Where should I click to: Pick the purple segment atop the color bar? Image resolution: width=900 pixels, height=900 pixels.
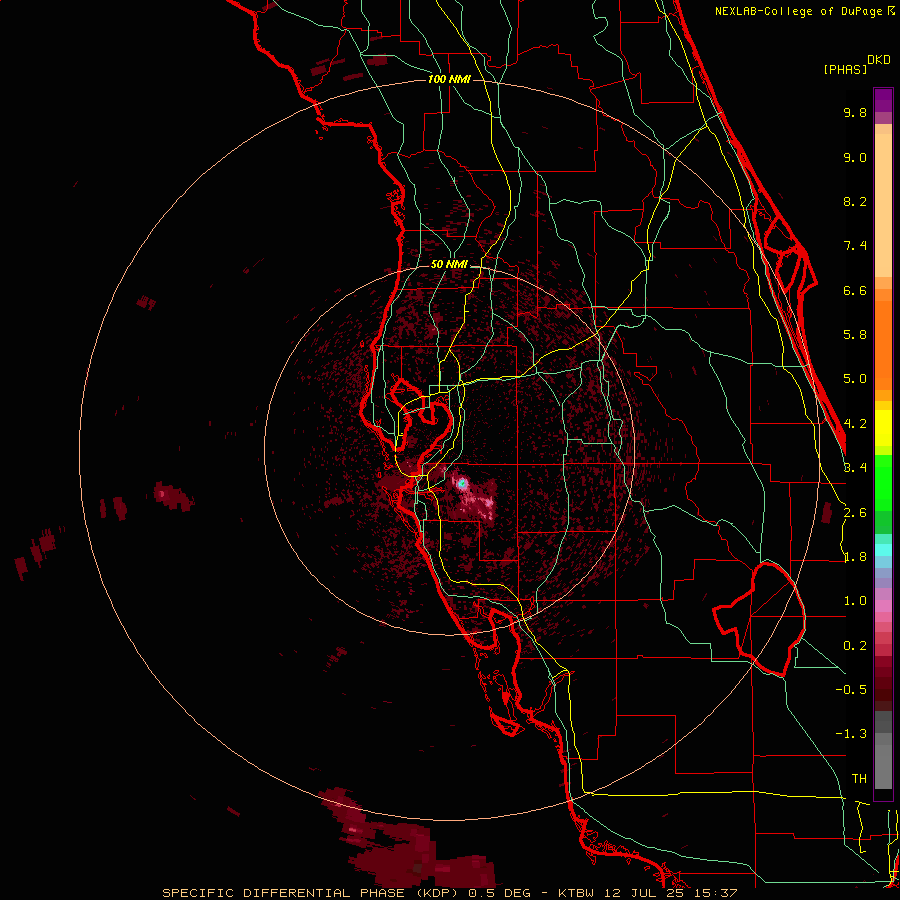(883, 100)
